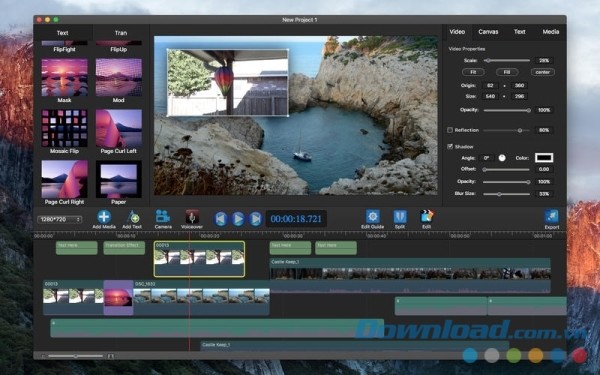Select the highlighted 00013 overlay clip

[x=199, y=259]
